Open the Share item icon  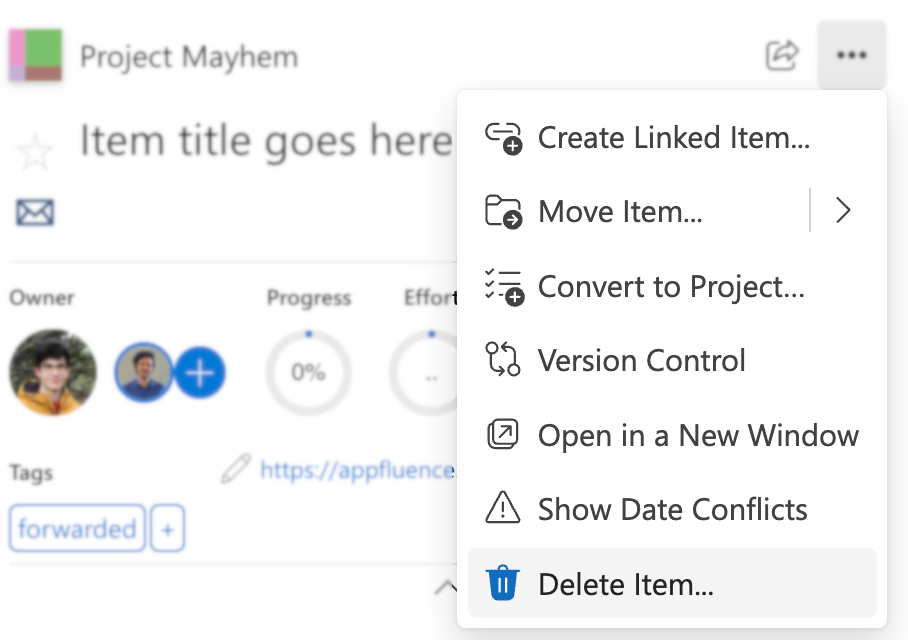783,56
